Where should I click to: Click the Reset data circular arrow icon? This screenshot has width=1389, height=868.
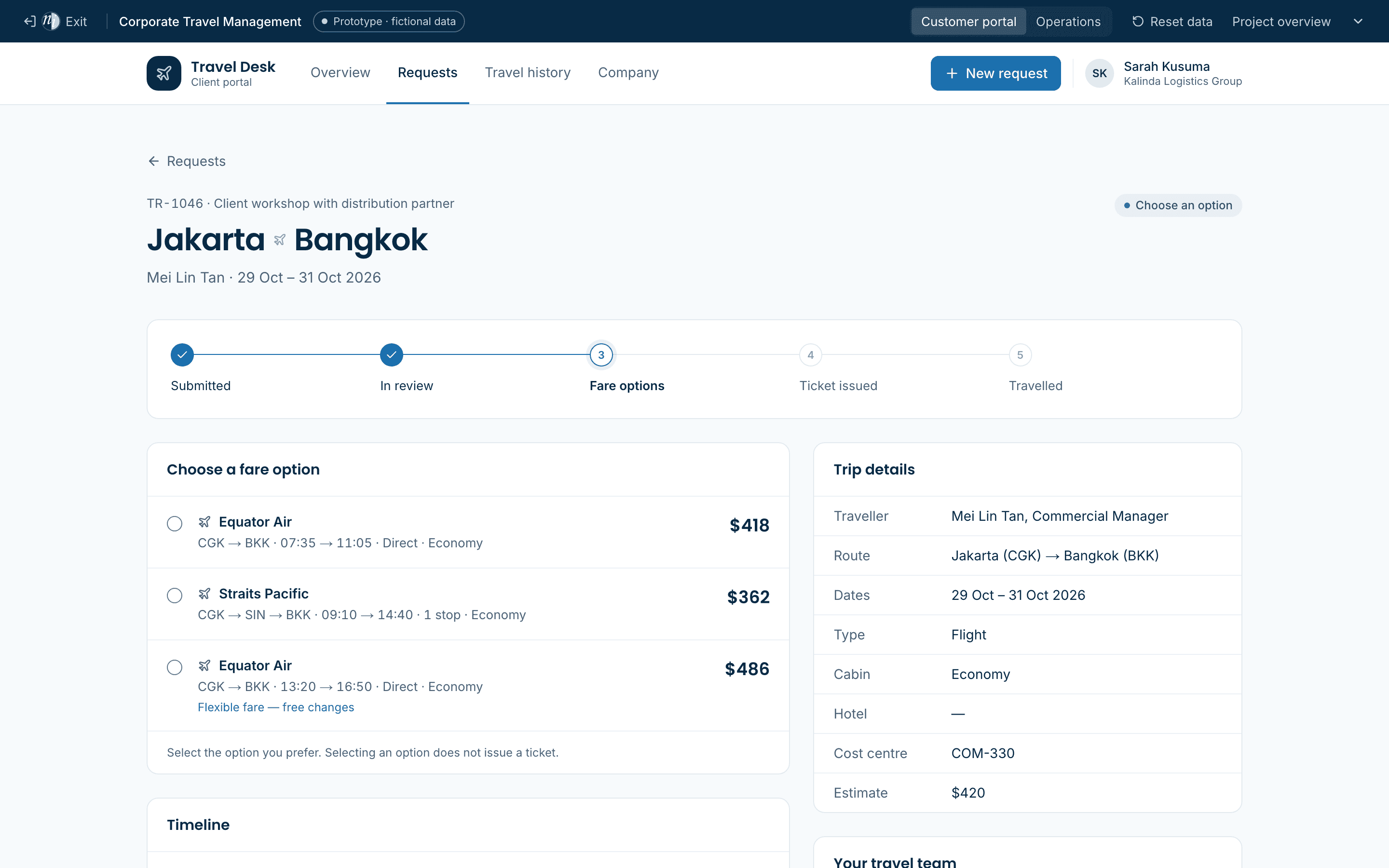point(1138,21)
